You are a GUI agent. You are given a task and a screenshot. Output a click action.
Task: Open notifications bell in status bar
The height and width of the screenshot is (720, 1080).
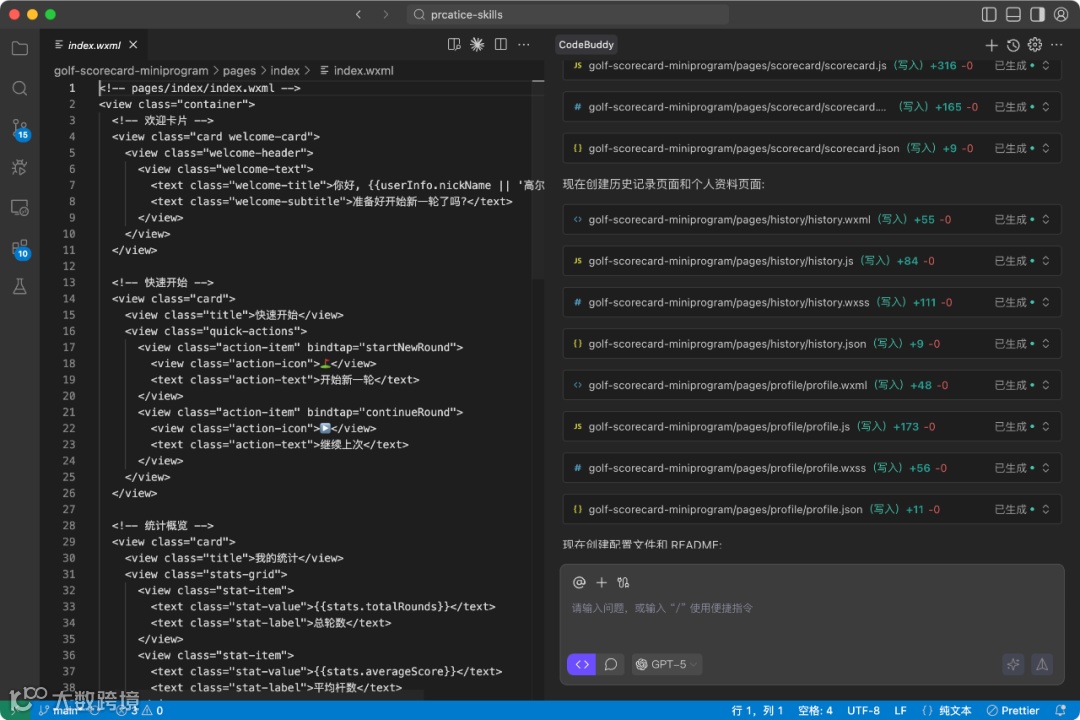1061,710
